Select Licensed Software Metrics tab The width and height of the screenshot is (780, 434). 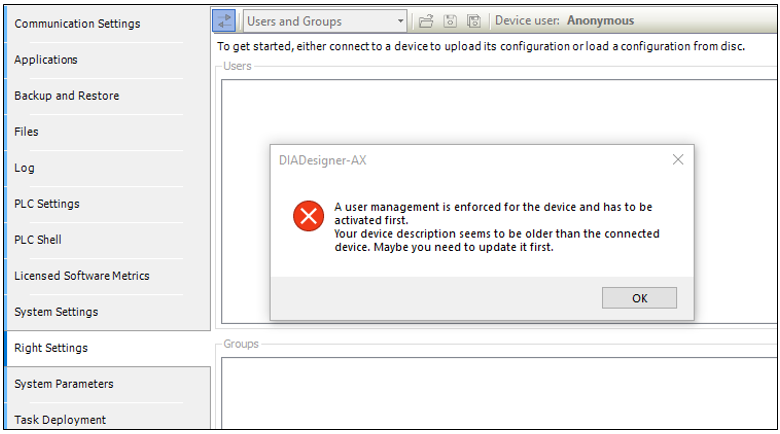click(82, 275)
